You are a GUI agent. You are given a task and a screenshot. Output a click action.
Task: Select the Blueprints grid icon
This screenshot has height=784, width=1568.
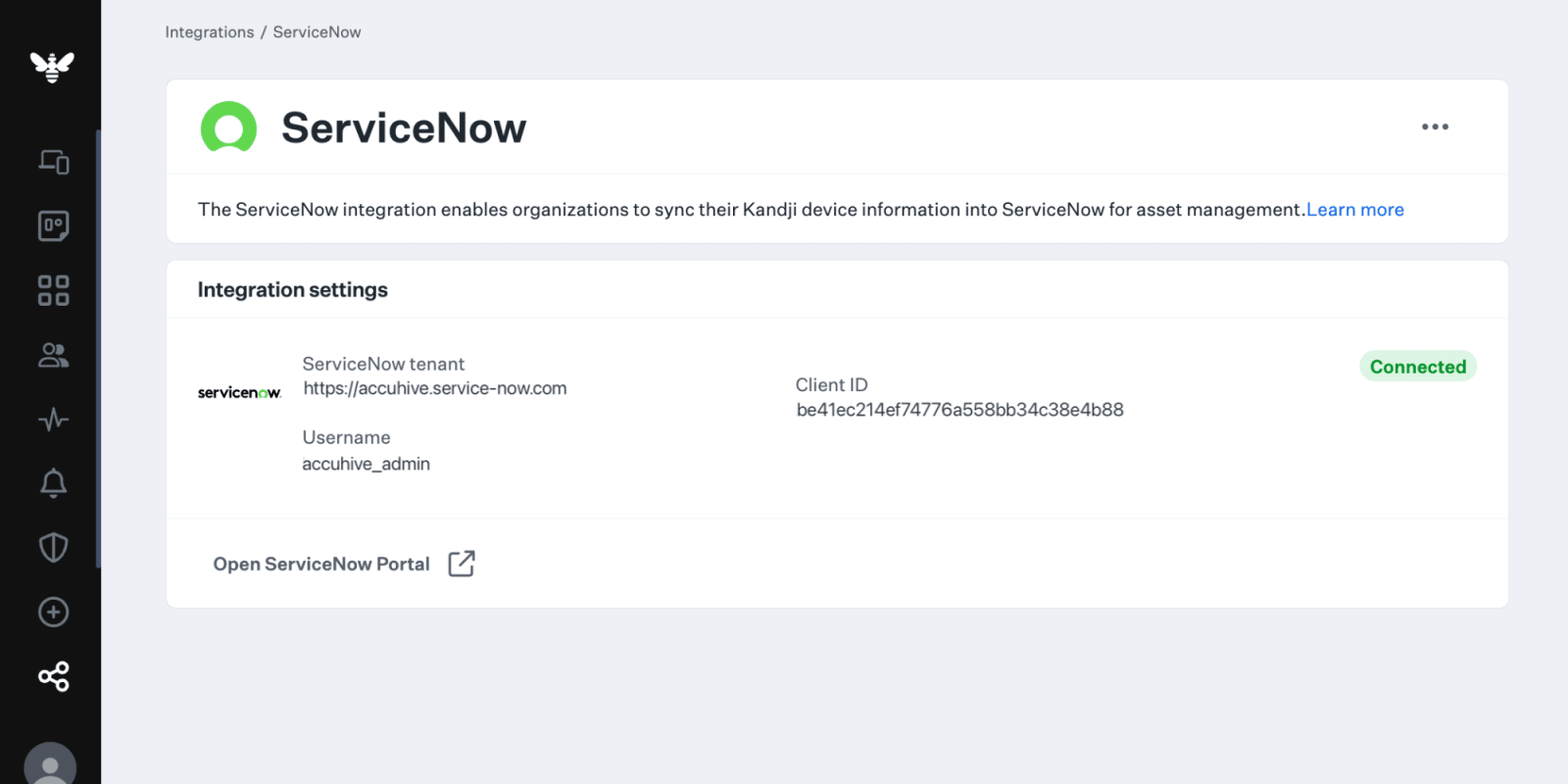[x=53, y=288]
